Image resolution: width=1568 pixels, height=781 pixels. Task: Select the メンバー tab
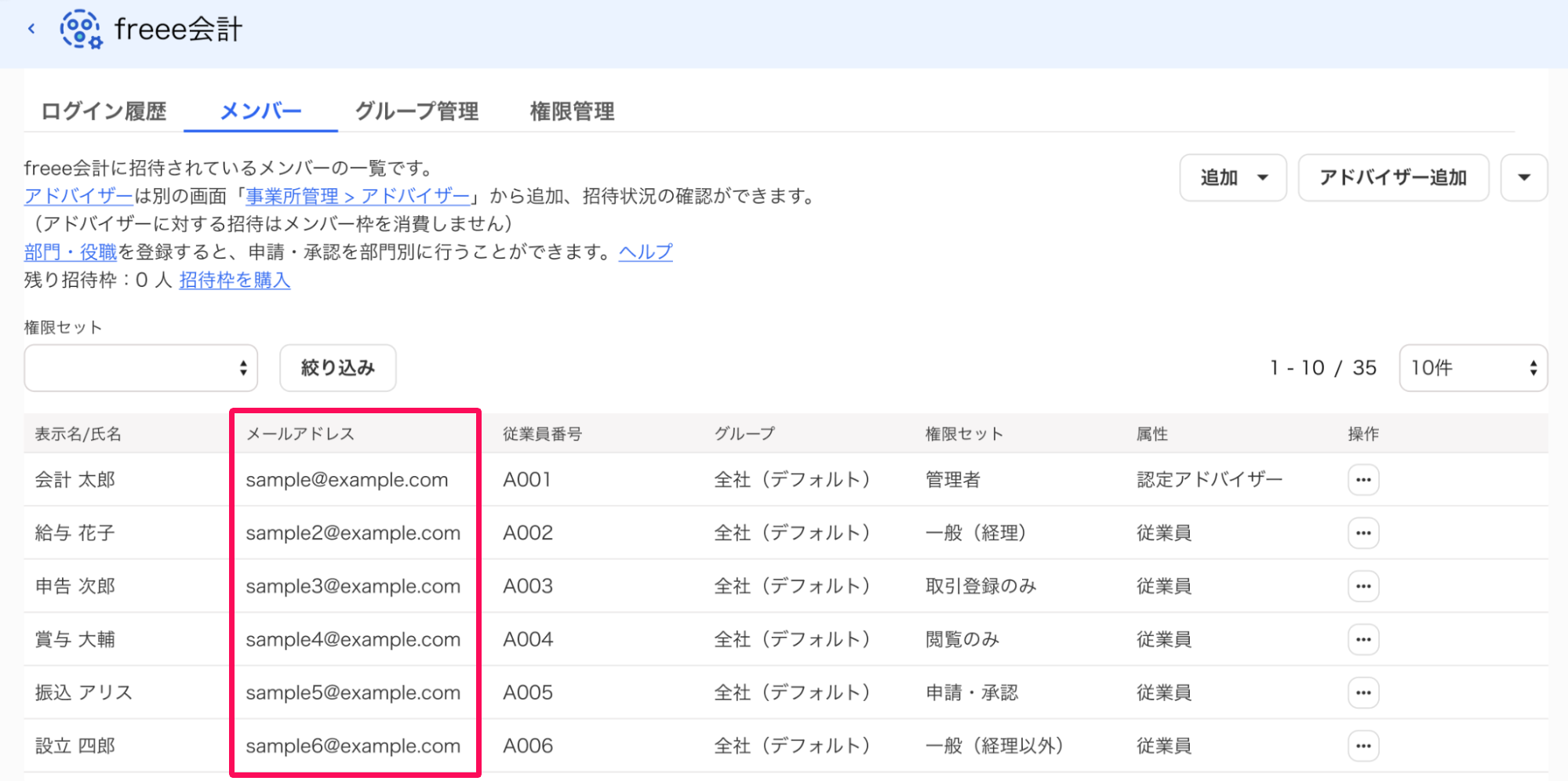pyautogui.click(x=260, y=111)
